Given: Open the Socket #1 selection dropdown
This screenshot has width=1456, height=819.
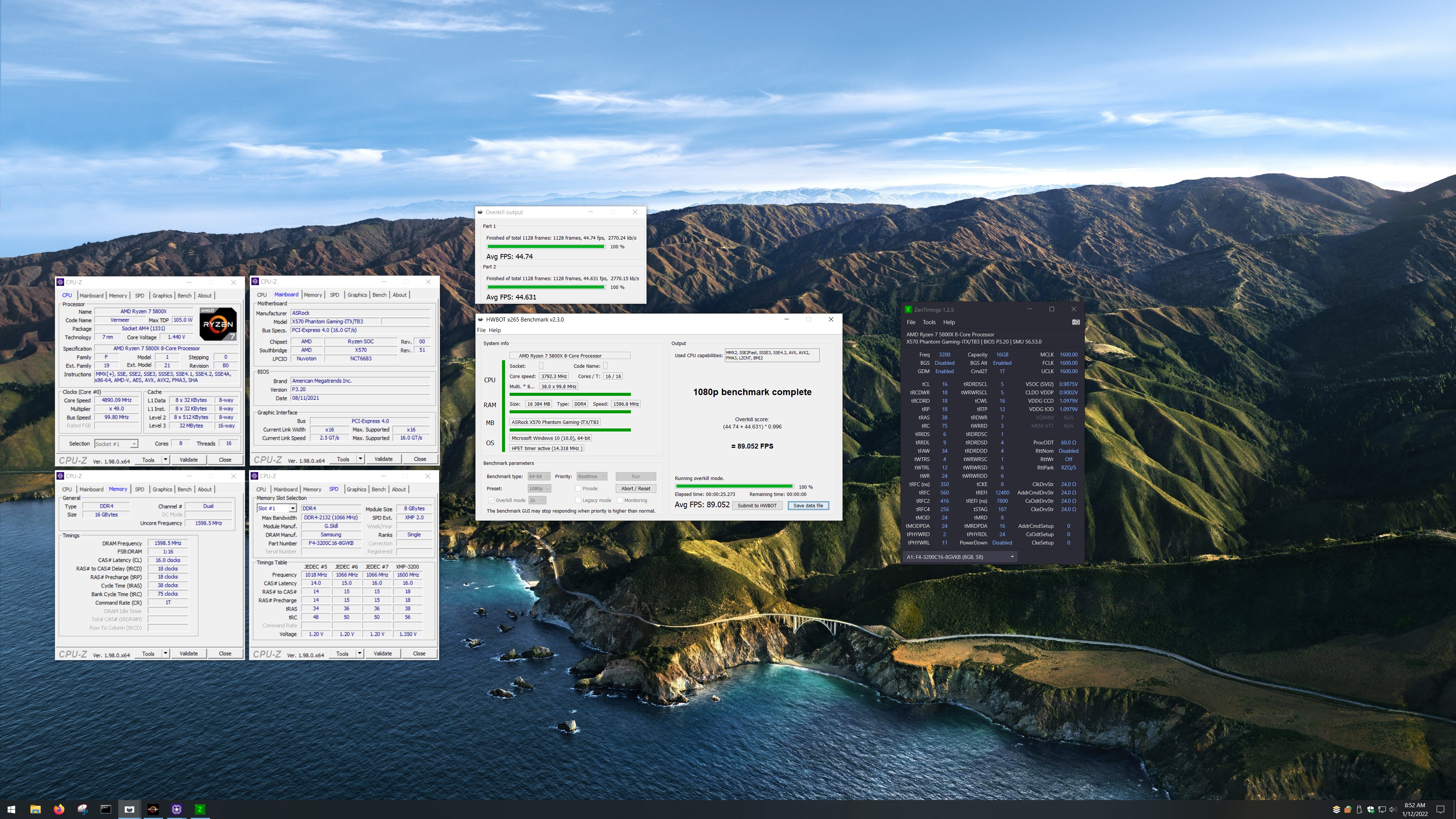Looking at the screenshot, I should pyautogui.click(x=116, y=444).
